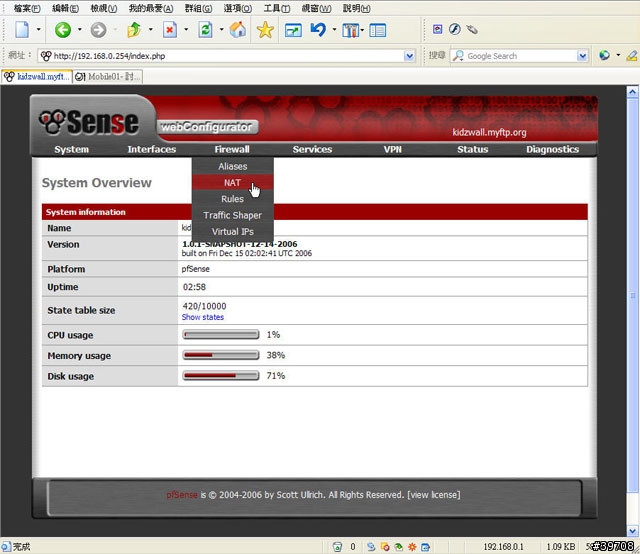Click the grey Forward arrow button

[x=98, y=30]
